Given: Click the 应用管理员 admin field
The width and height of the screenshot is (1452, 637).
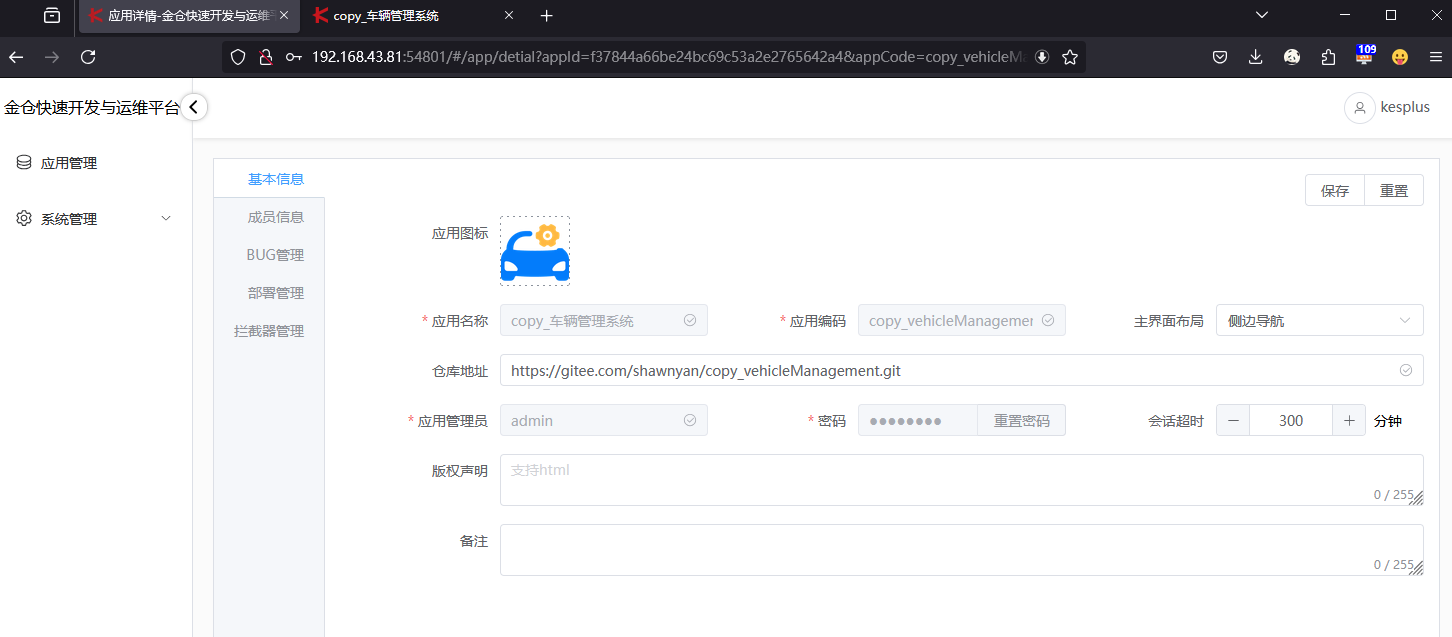Looking at the screenshot, I should point(604,421).
